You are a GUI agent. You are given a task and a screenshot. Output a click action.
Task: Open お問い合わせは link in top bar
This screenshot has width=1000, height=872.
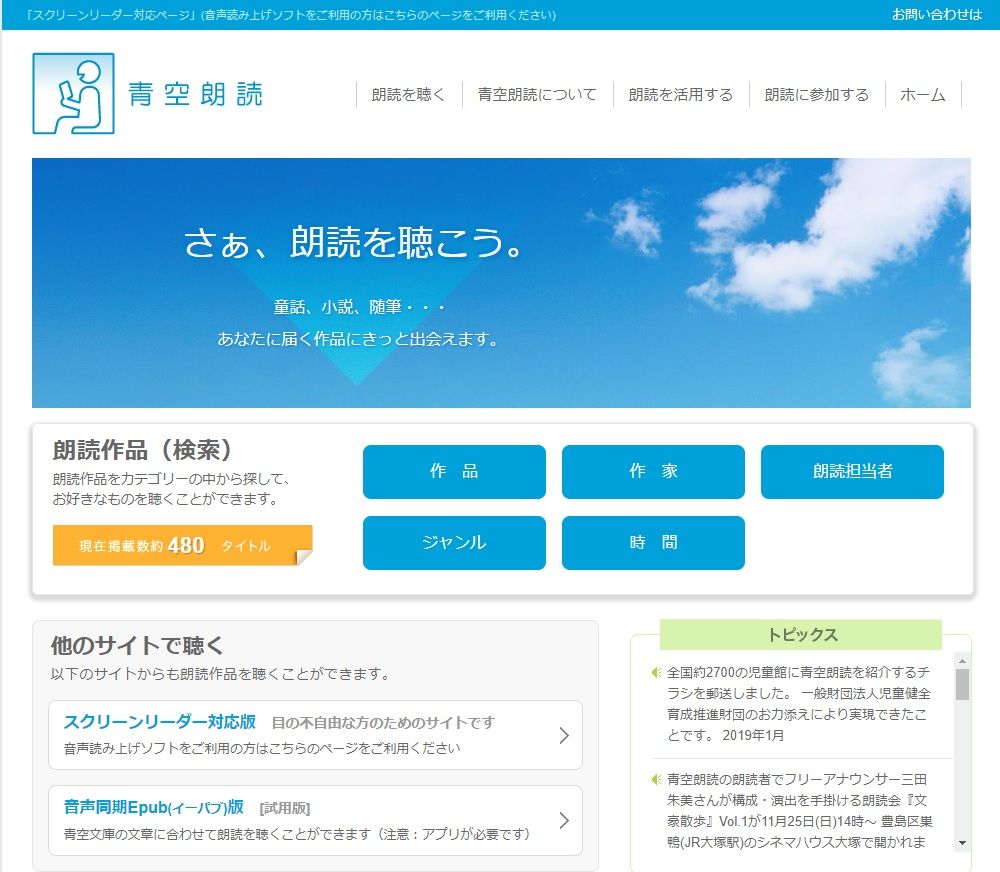point(936,15)
